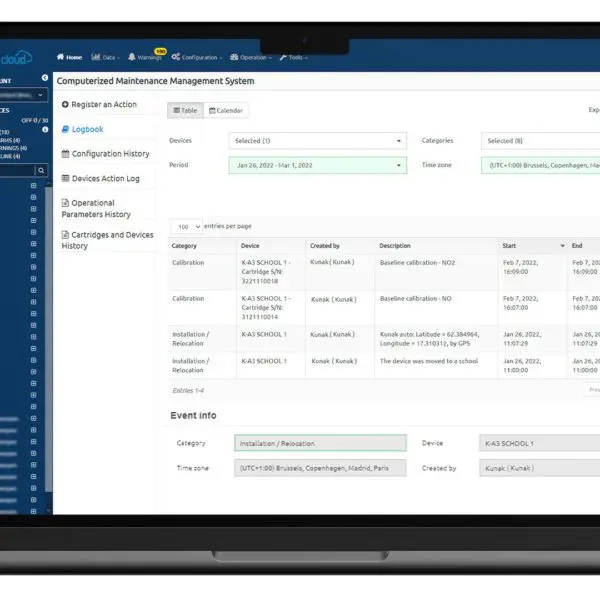Viewport: 600px width, 600px height.
Task: Focus the sidebar device search field
Action: (17, 170)
